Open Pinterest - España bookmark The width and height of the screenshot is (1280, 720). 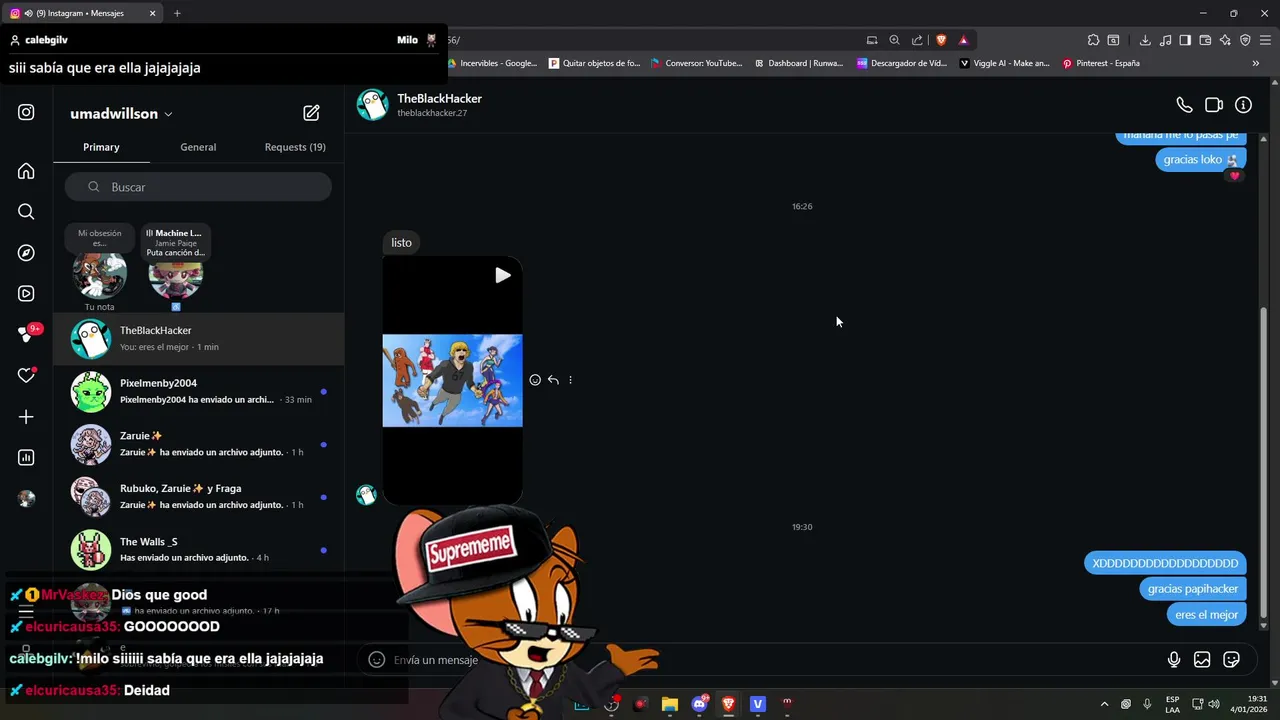[x=1100, y=63]
